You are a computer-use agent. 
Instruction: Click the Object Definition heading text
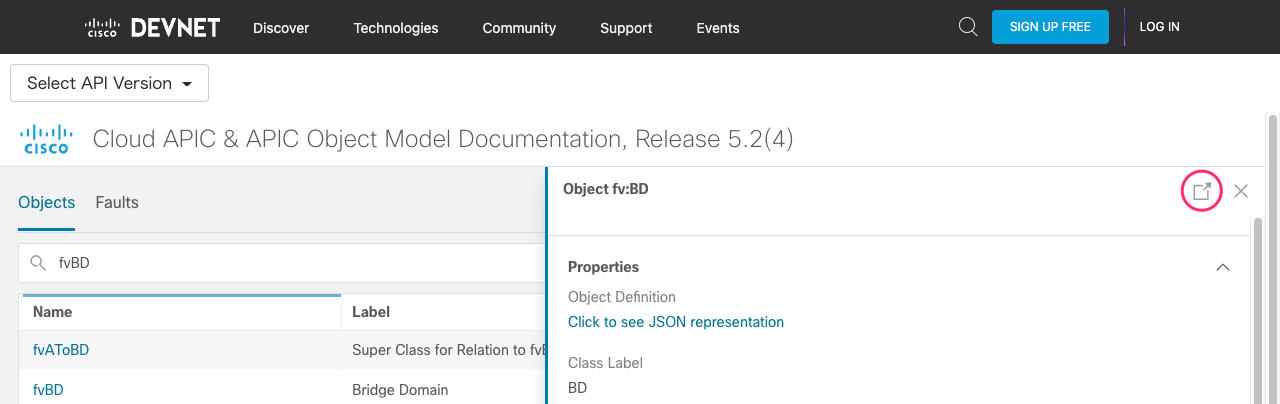622,297
